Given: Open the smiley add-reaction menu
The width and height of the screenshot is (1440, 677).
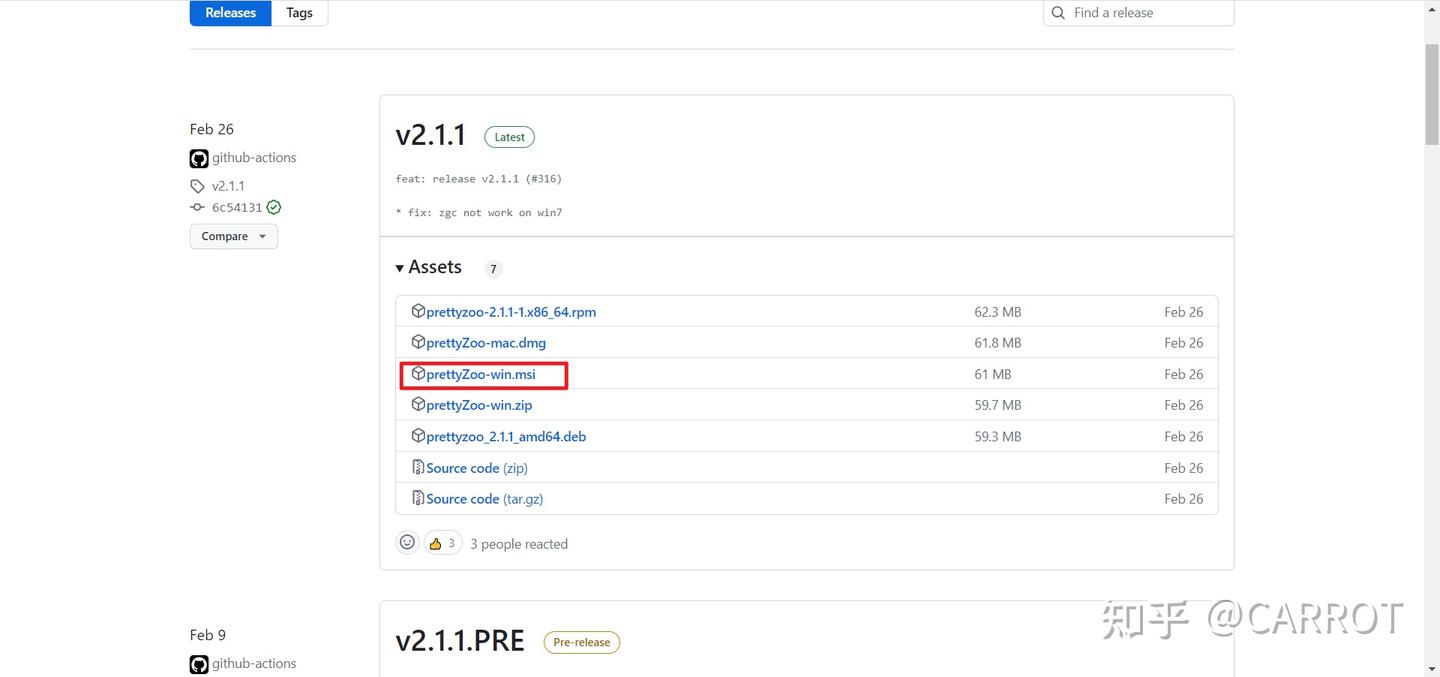Looking at the screenshot, I should click(407, 542).
